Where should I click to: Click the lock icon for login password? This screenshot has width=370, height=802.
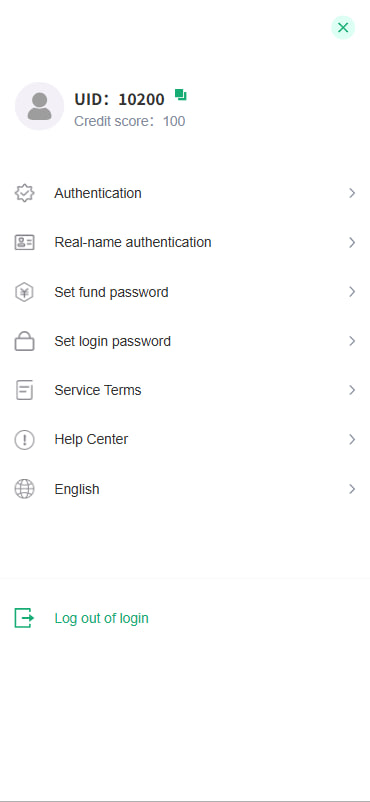click(25, 341)
